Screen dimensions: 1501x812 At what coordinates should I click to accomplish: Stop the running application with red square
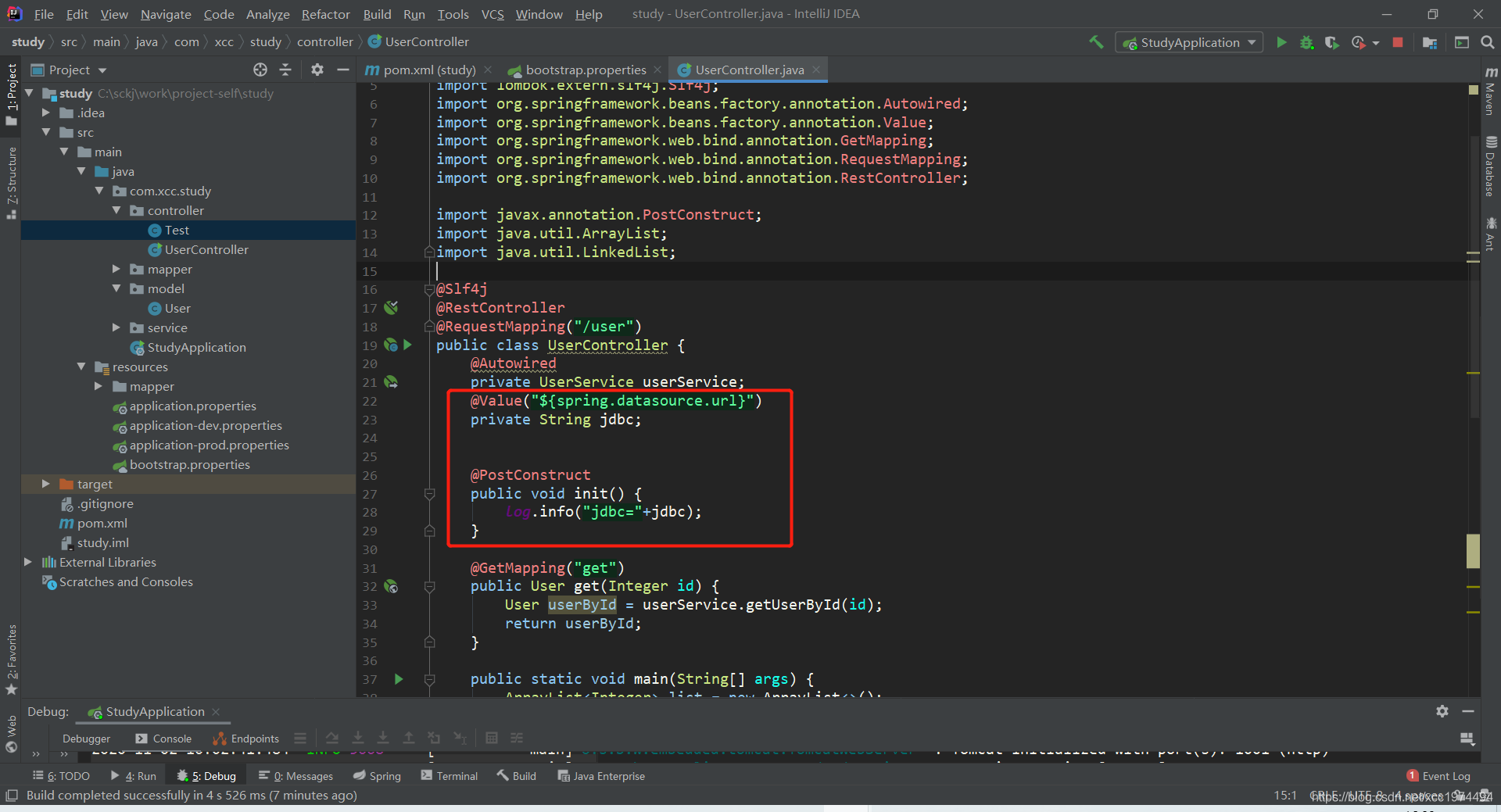click(1398, 42)
